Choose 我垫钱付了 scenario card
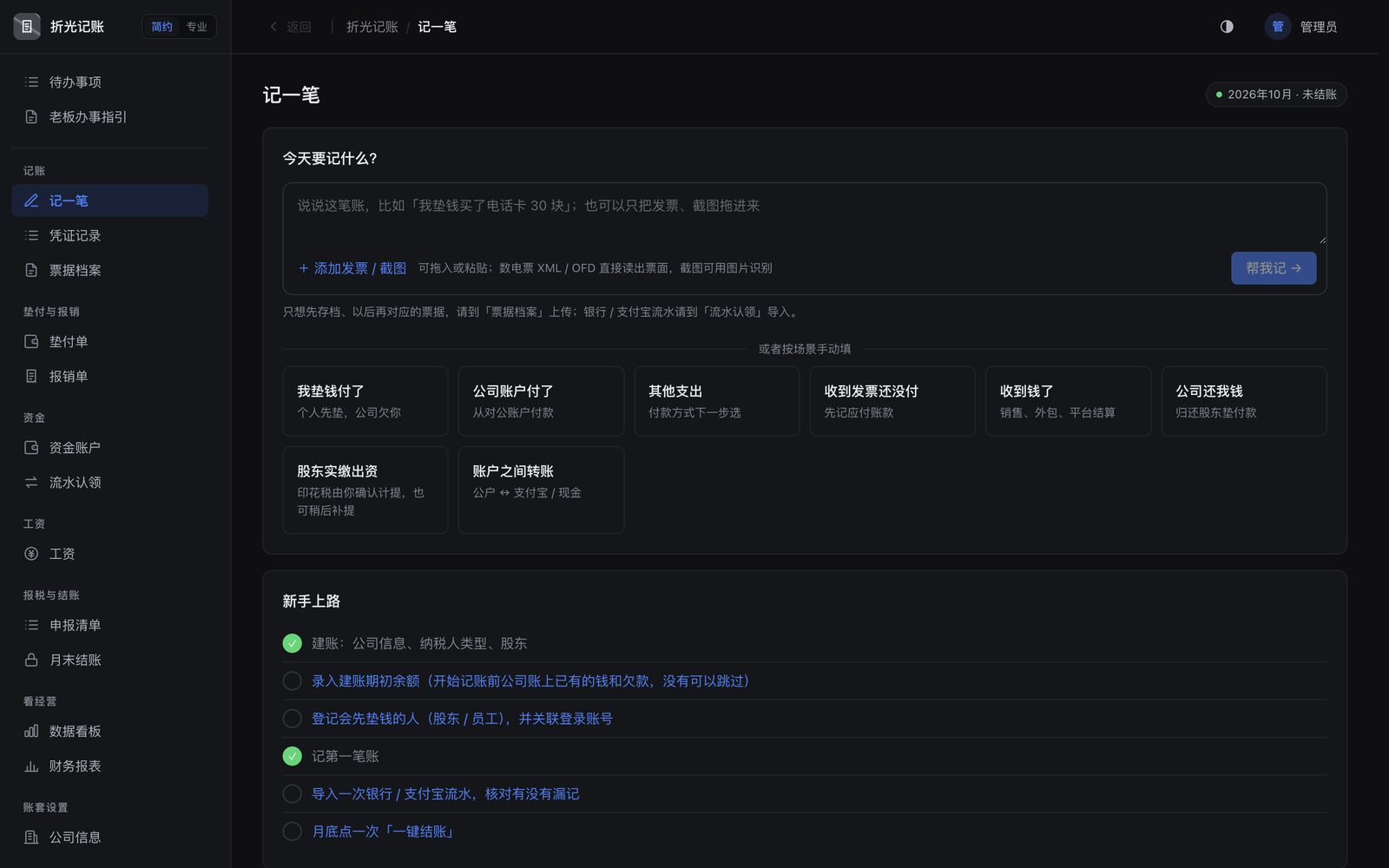This screenshot has height=868, width=1389. tap(365, 401)
